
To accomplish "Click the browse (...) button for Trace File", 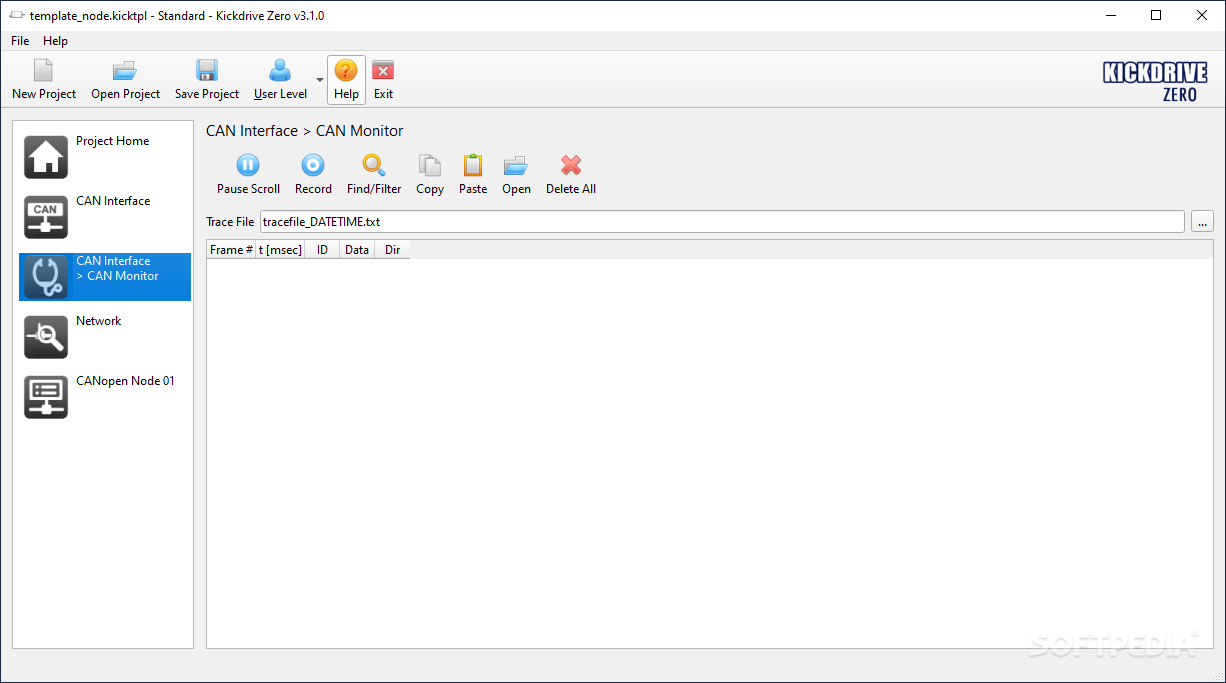I will point(1202,222).
